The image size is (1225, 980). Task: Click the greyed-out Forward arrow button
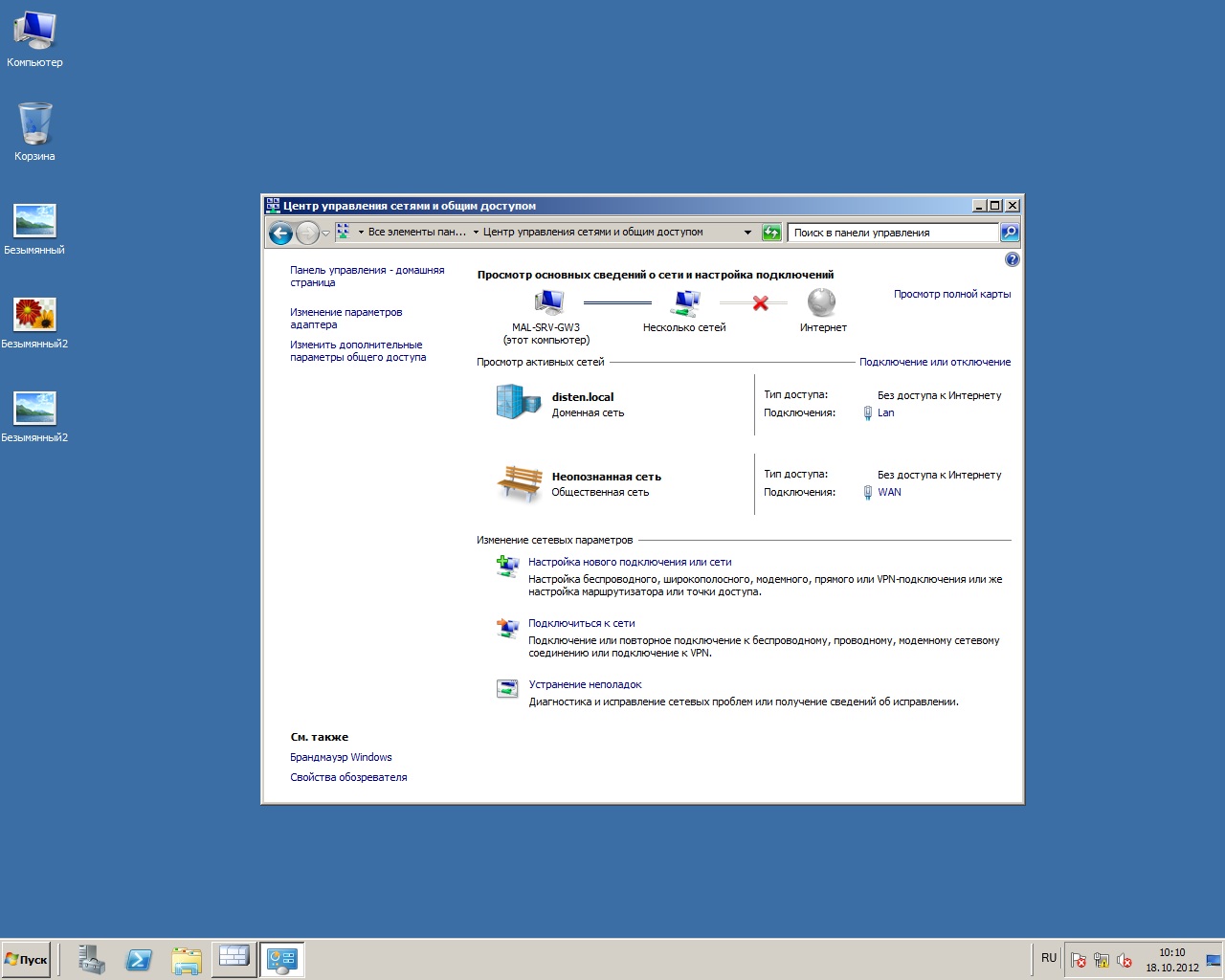click(307, 233)
